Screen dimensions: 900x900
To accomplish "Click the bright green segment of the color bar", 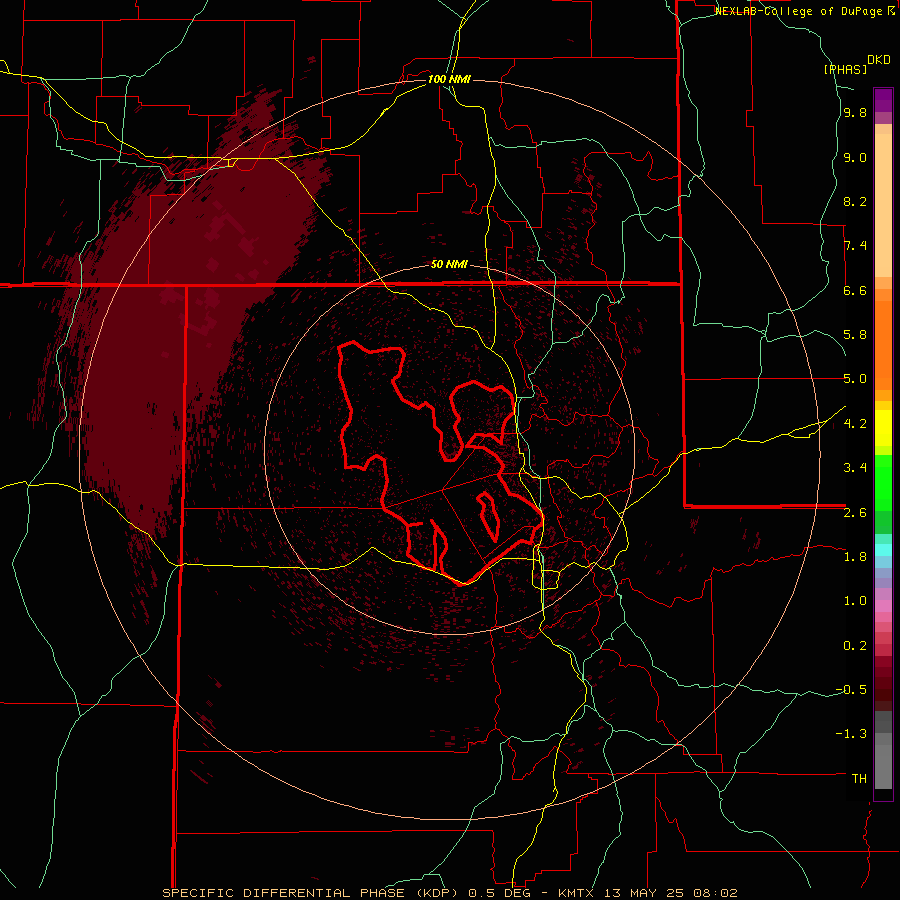I will click(x=883, y=482).
